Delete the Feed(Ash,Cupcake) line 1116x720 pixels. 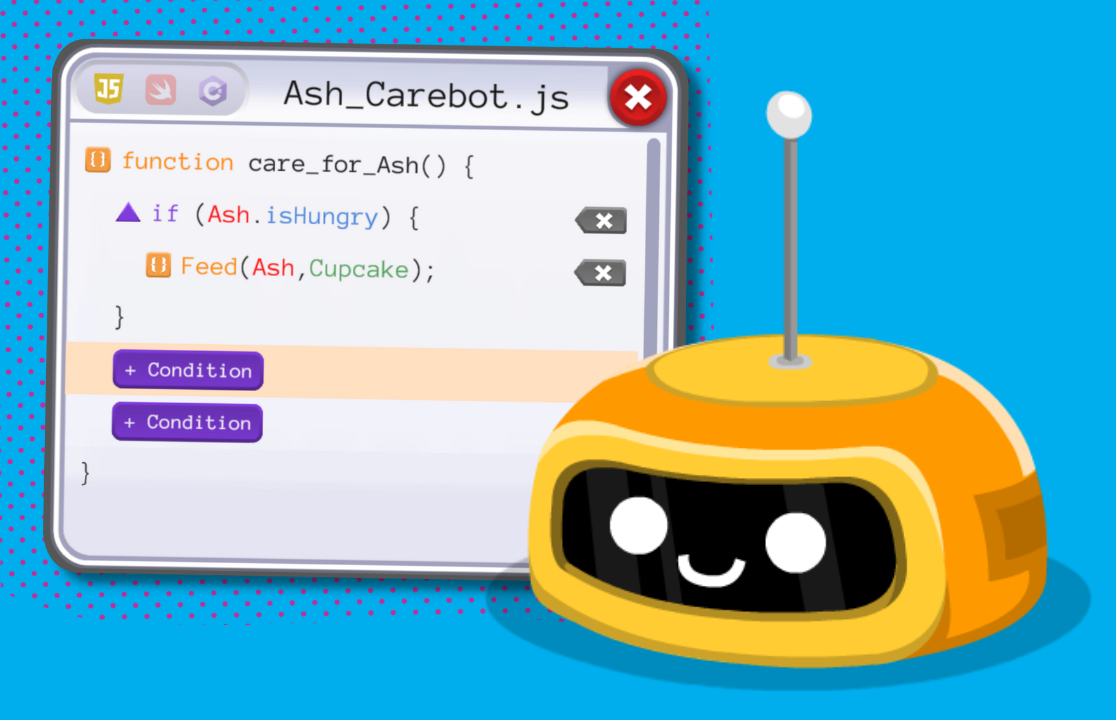coord(600,272)
